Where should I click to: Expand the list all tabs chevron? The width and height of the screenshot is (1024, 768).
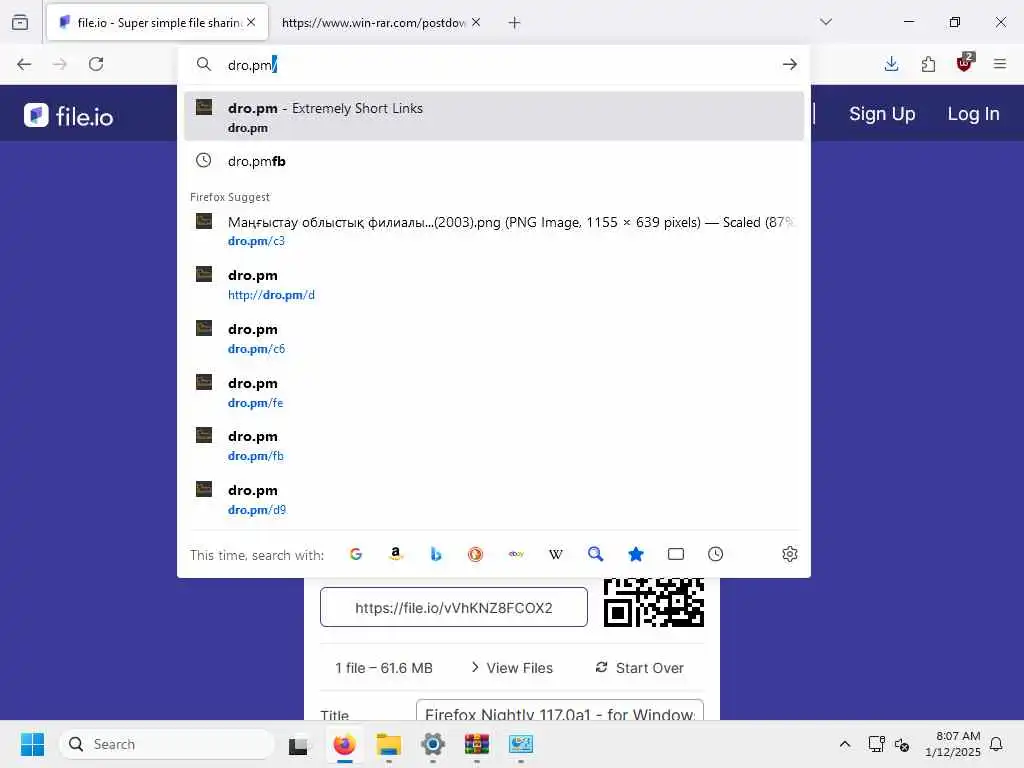[x=826, y=22]
